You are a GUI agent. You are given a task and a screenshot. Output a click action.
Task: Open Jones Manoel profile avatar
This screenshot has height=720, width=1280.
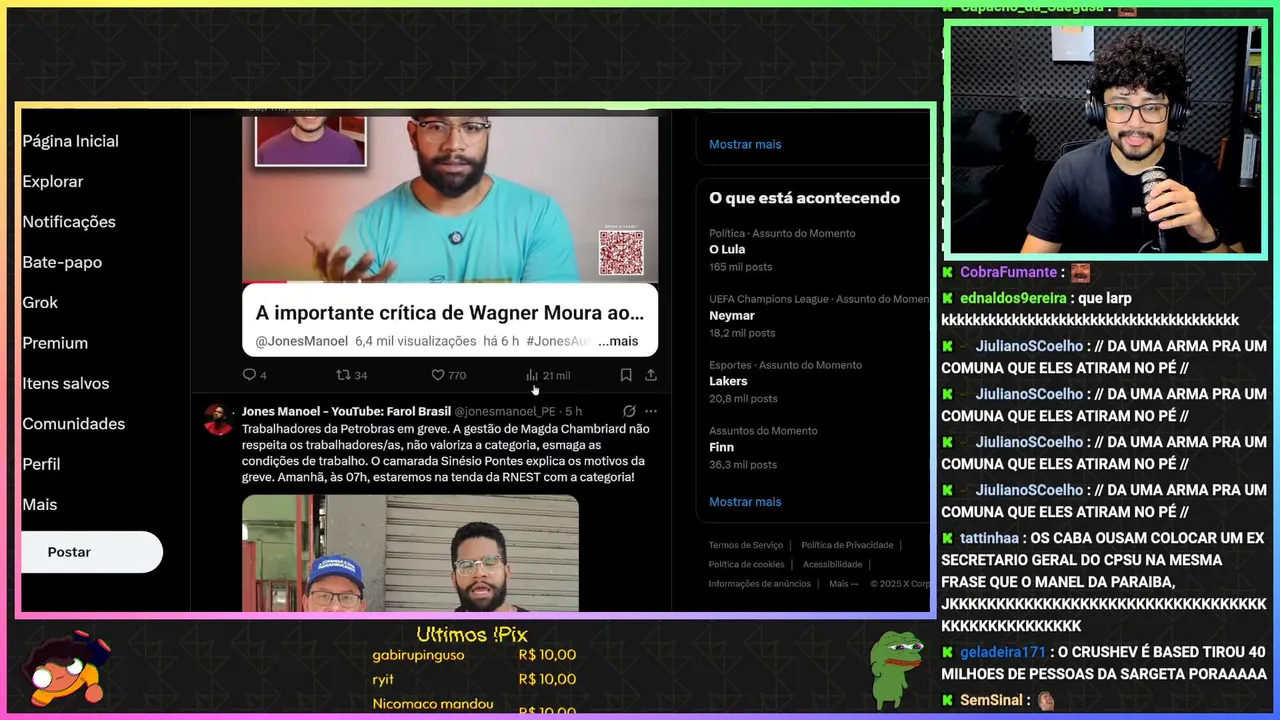click(218, 420)
